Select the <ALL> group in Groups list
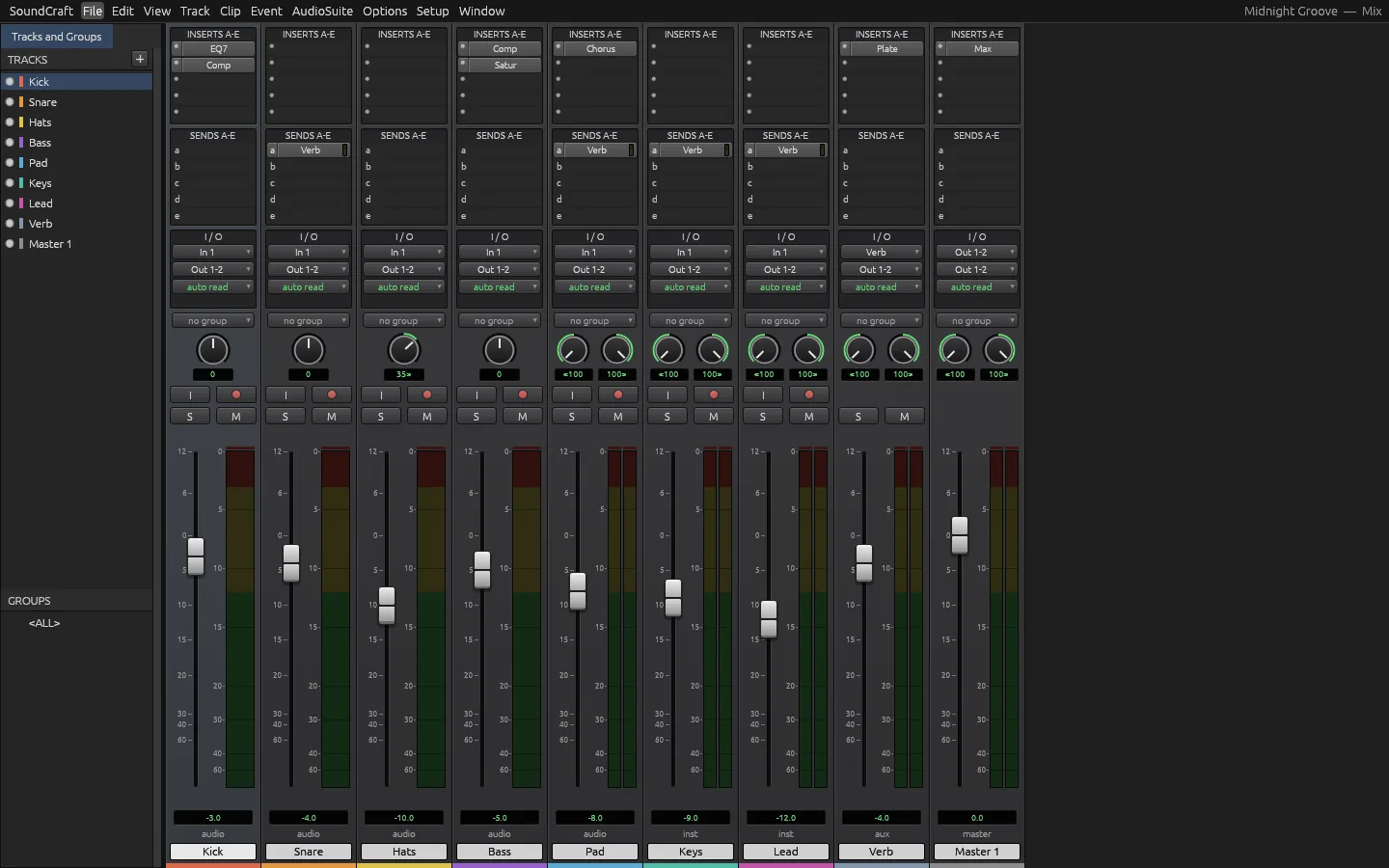The width and height of the screenshot is (1389, 868). tap(44, 623)
